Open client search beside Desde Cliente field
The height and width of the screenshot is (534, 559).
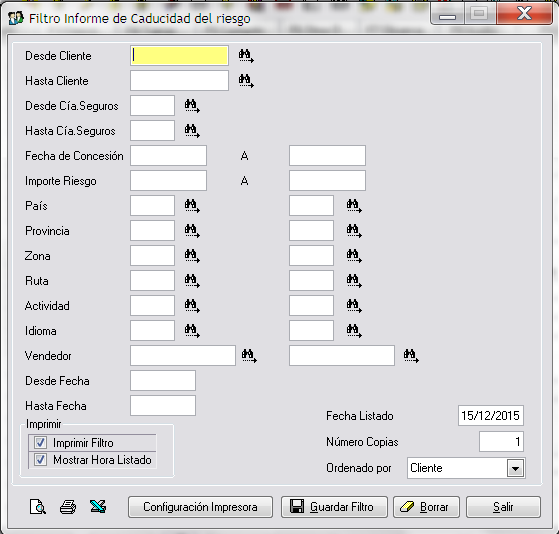click(x=246, y=56)
